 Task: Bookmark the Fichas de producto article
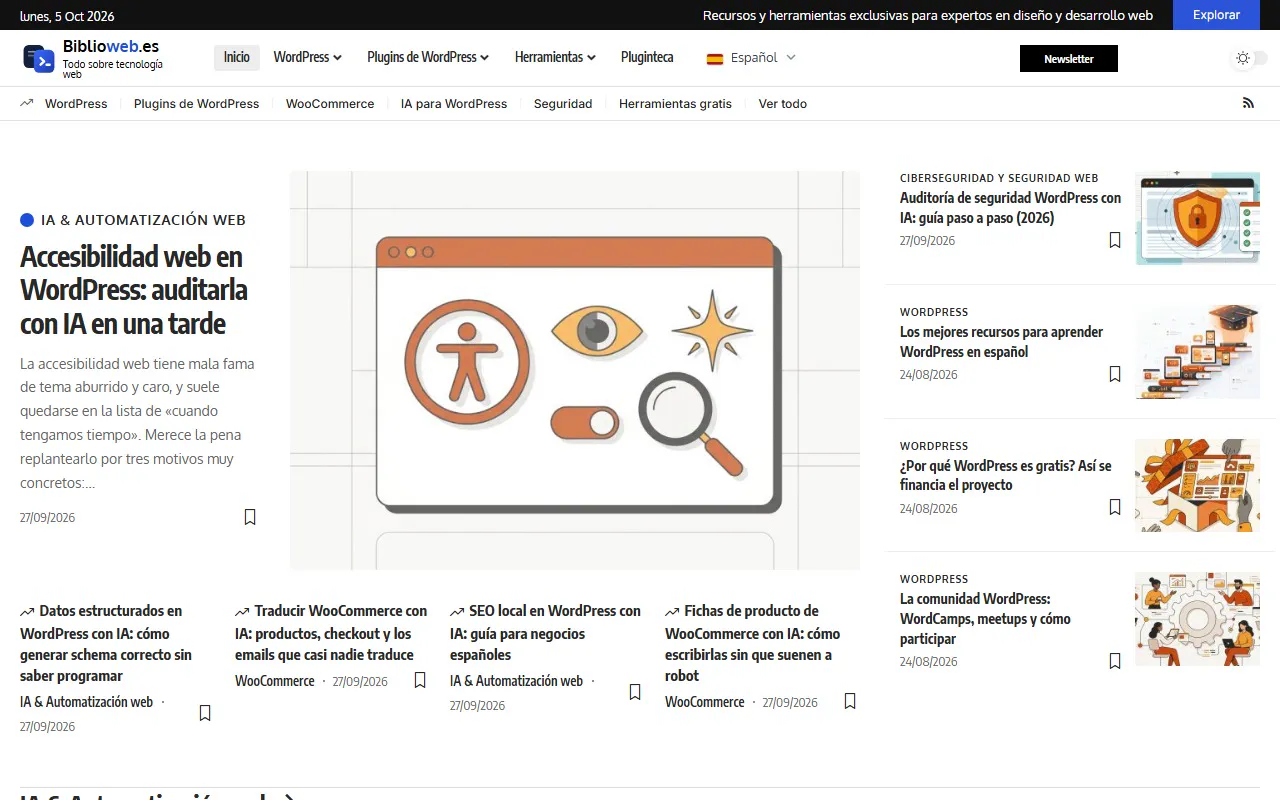pos(850,701)
